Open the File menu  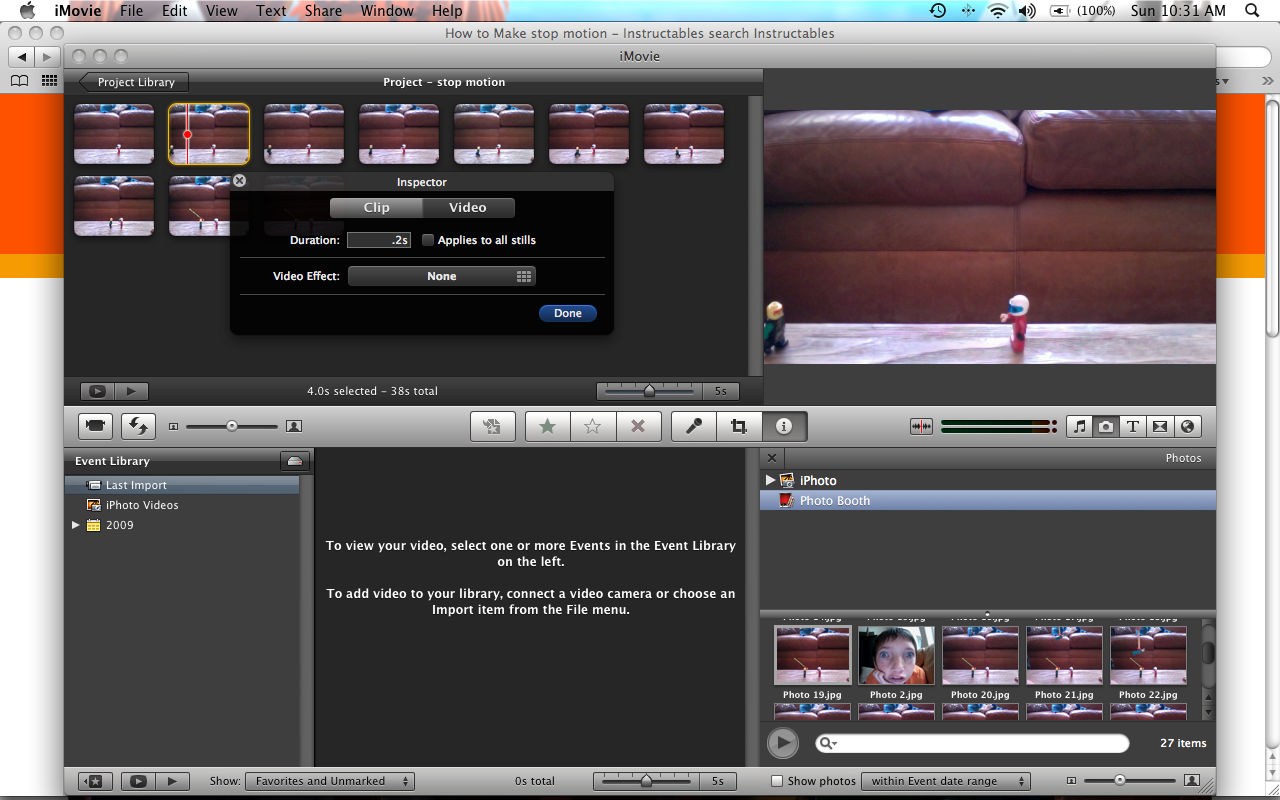click(x=131, y=11)
